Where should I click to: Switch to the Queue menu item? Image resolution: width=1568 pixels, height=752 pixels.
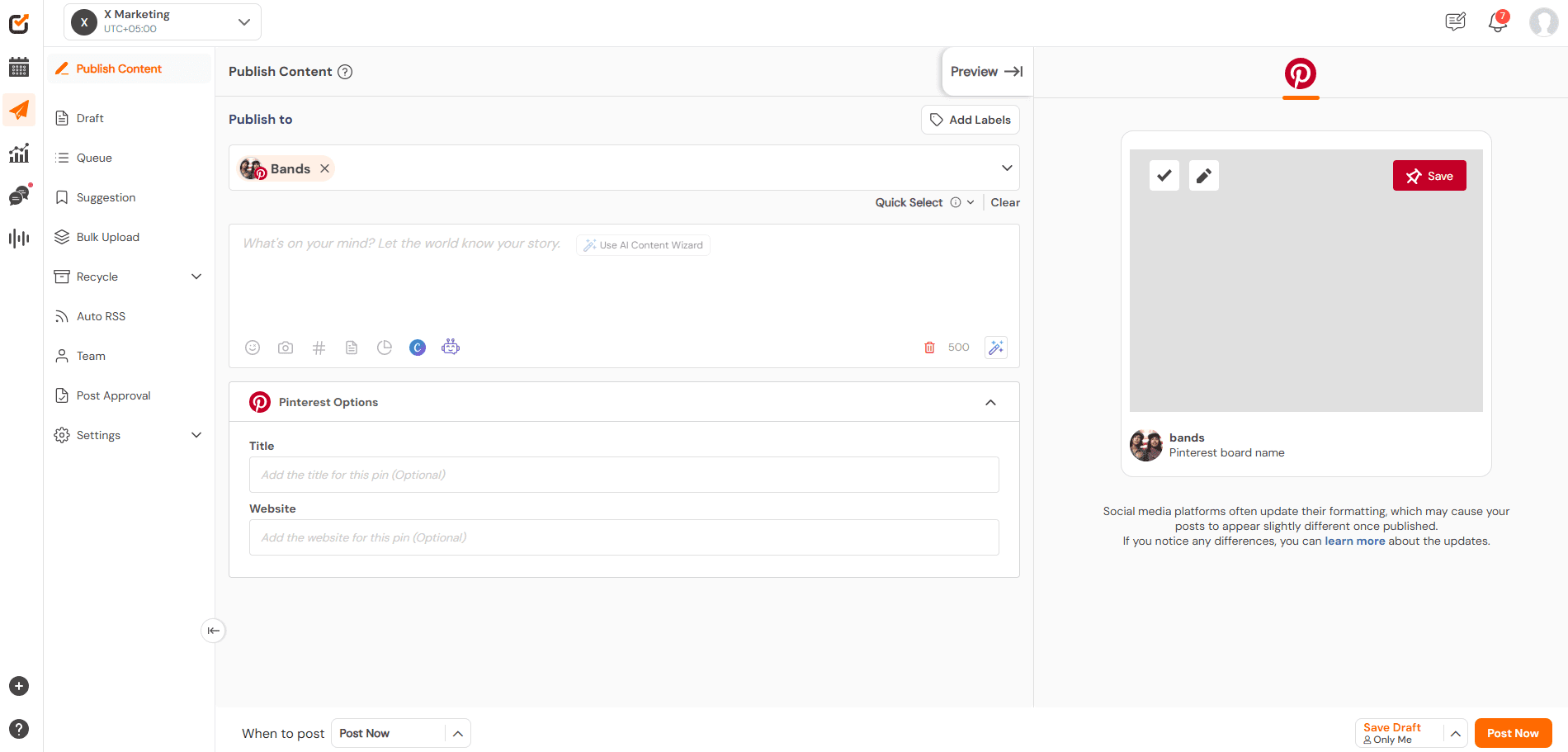(x=93, y=158)
